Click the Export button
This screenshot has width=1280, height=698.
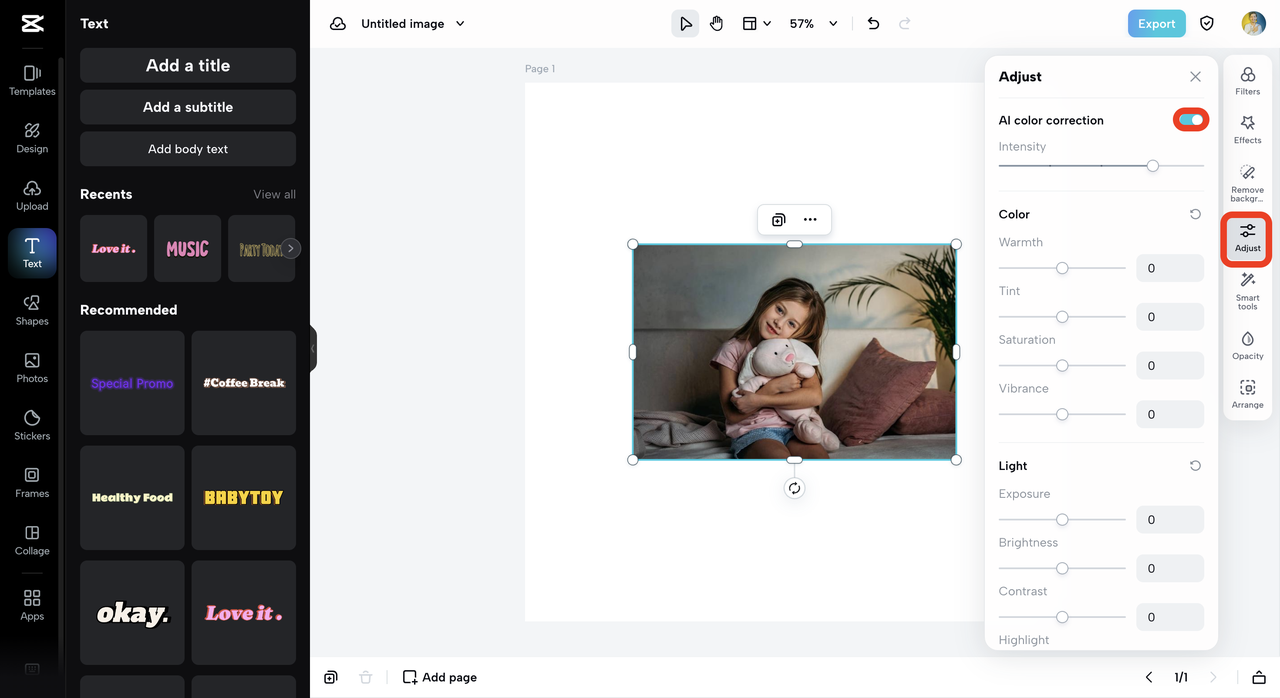[1156, 24]
